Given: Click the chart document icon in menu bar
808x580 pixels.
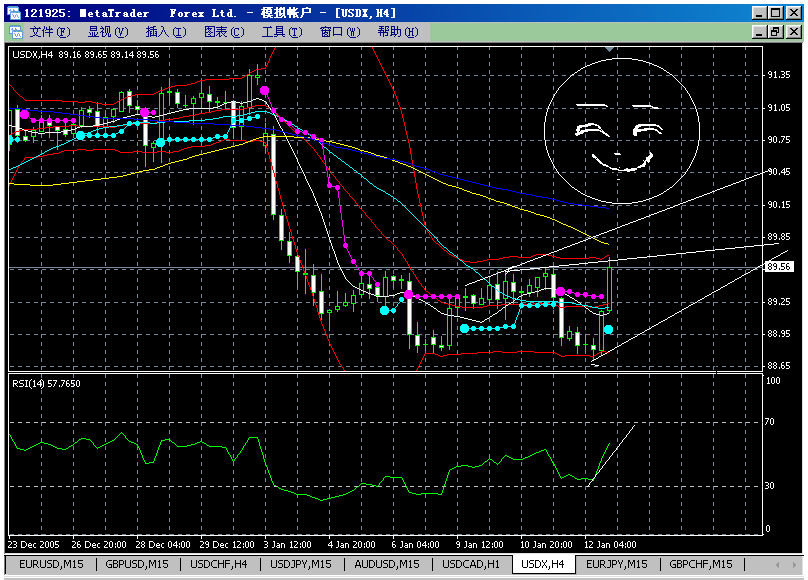Looking at the screenshot, I should pos(16,32).
